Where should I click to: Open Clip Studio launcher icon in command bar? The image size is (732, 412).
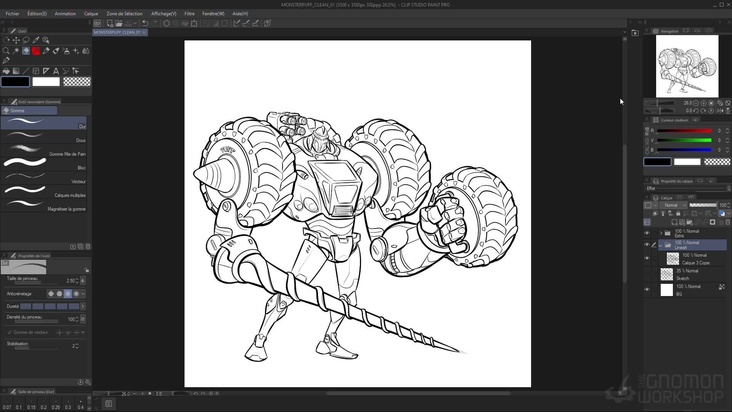pos(97,23)
